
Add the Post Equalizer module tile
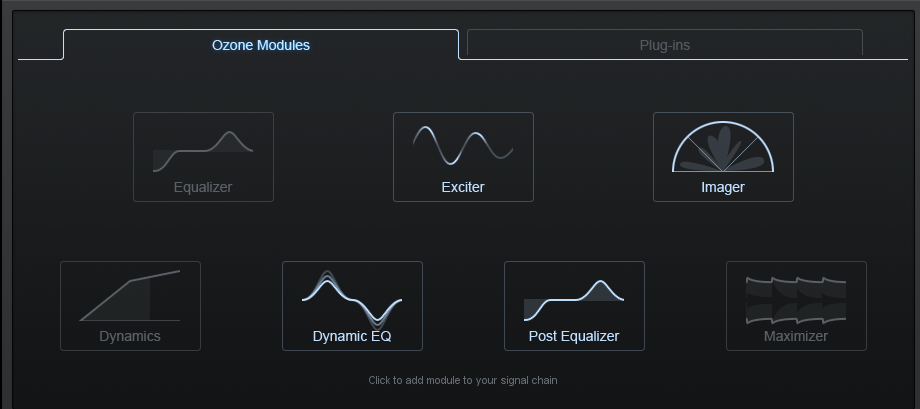pyautogui.click(x=574, y=306)
